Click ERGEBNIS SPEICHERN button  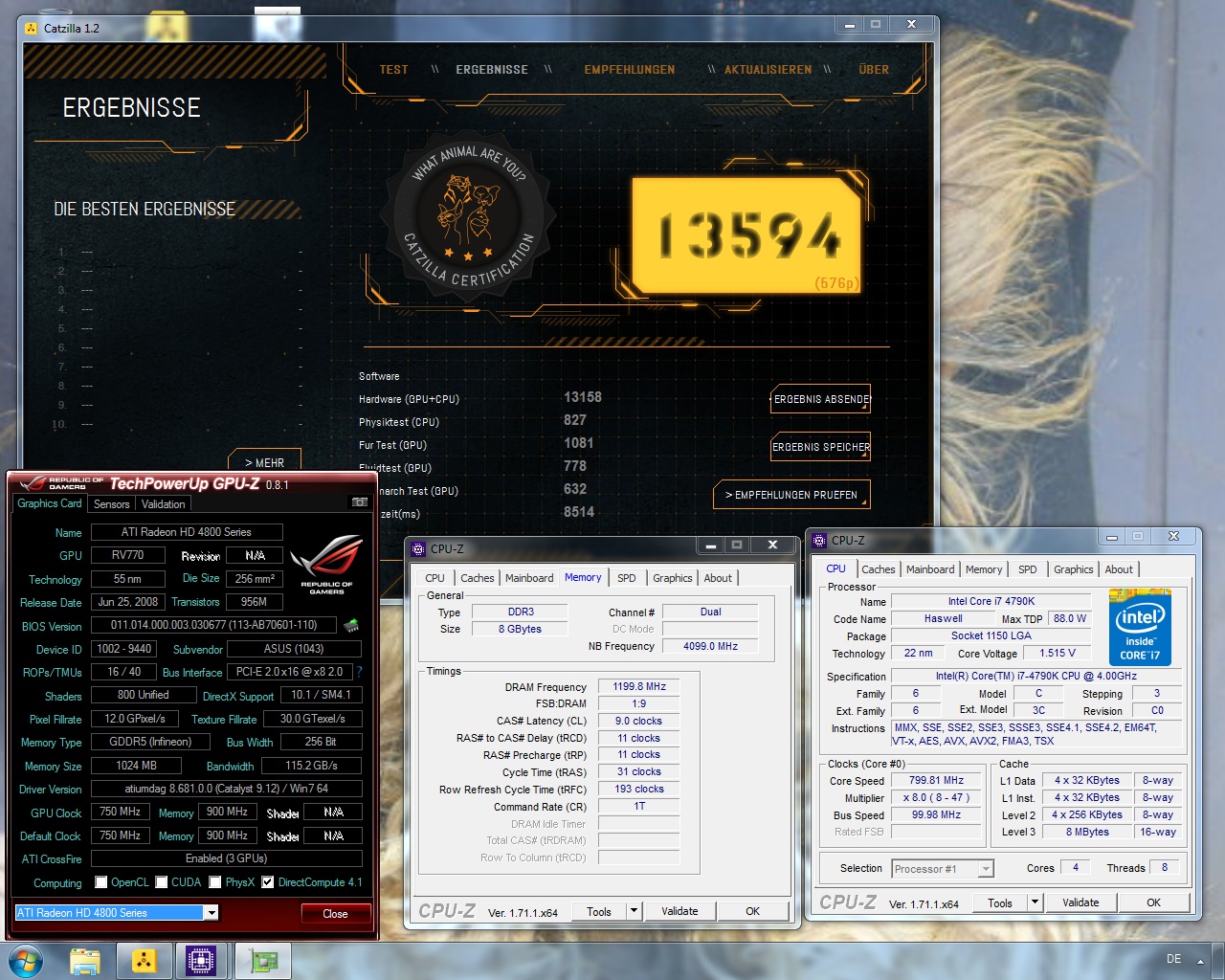coord(821,447)
